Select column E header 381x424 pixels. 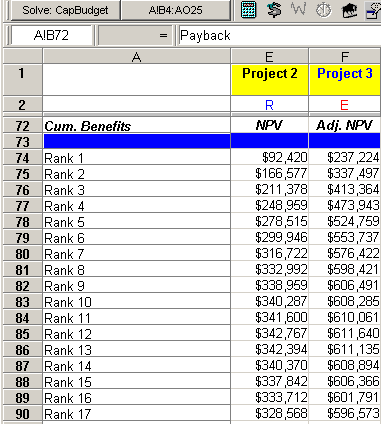269,56
